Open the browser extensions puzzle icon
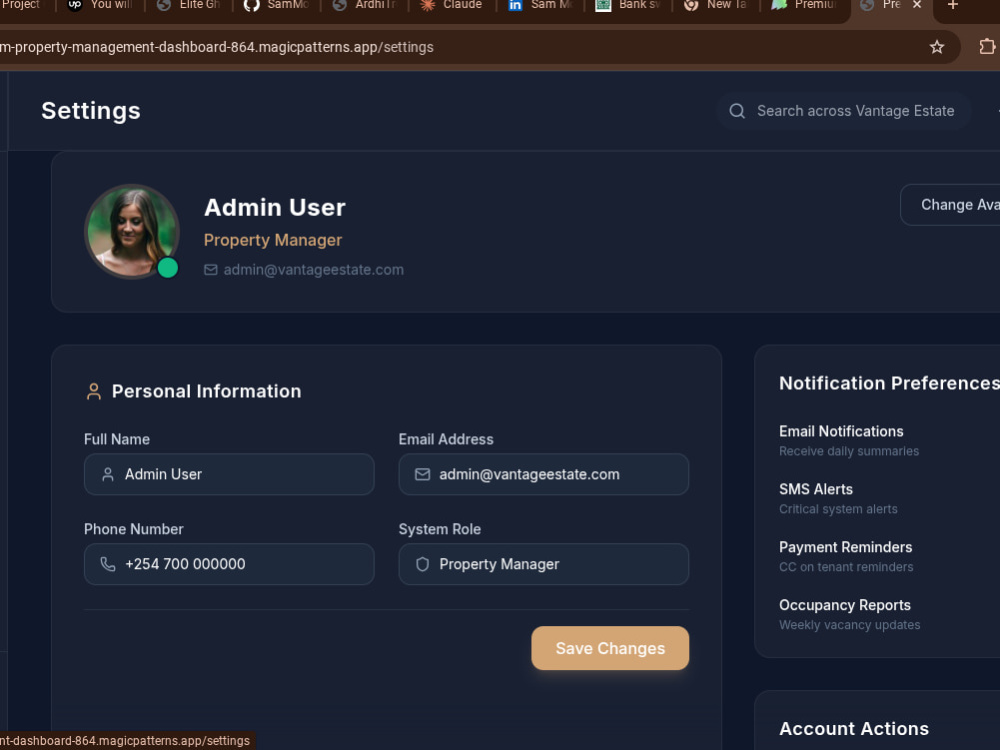The width and height of the screenshot is (1000, 750). tap(987, 47)
